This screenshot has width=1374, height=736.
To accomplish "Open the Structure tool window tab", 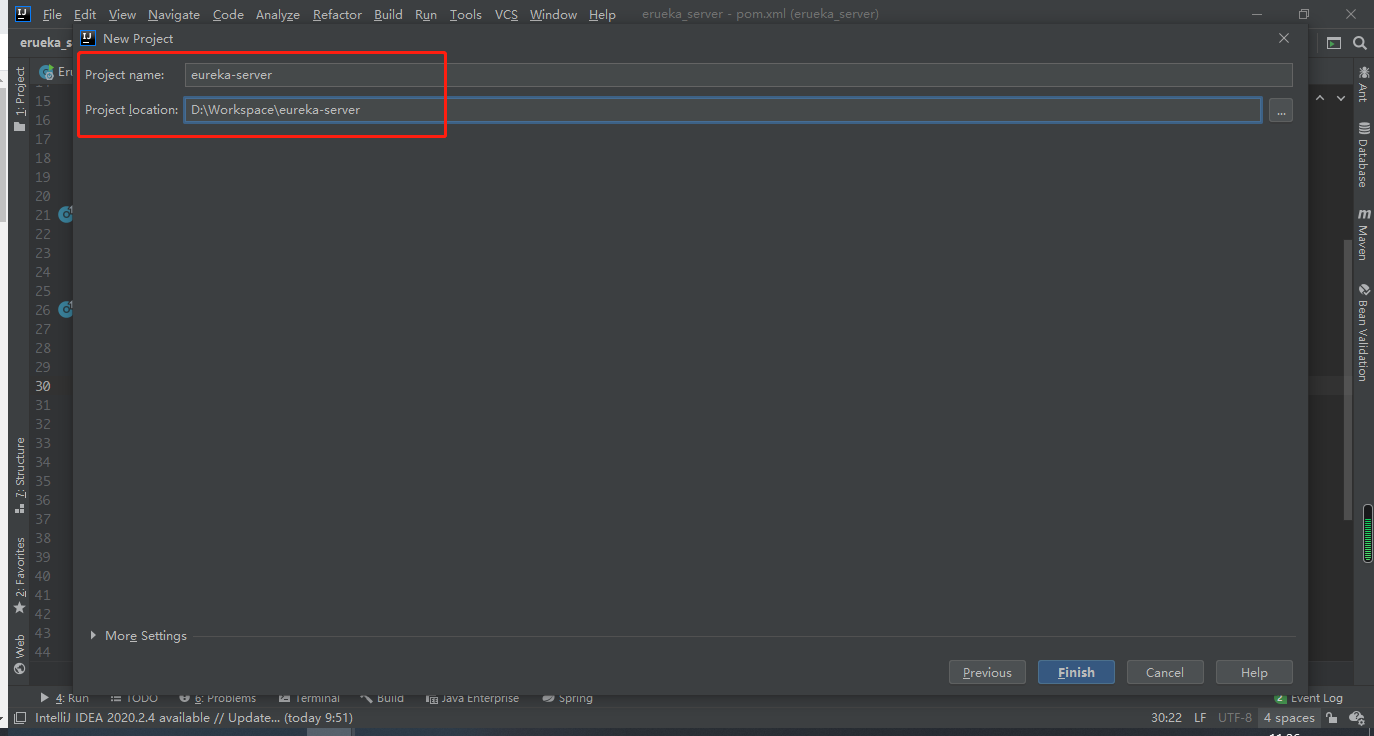I will click(x=19, y=475).
